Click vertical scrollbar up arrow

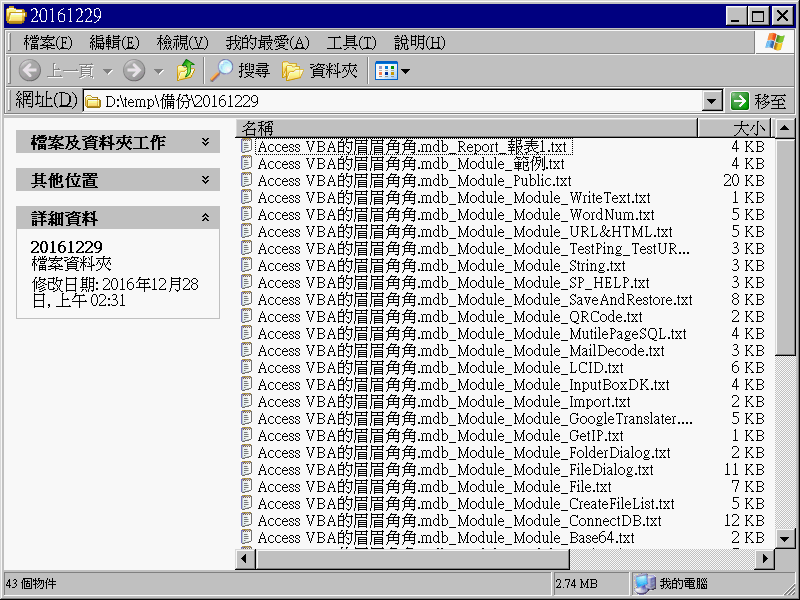click(785, 128)
